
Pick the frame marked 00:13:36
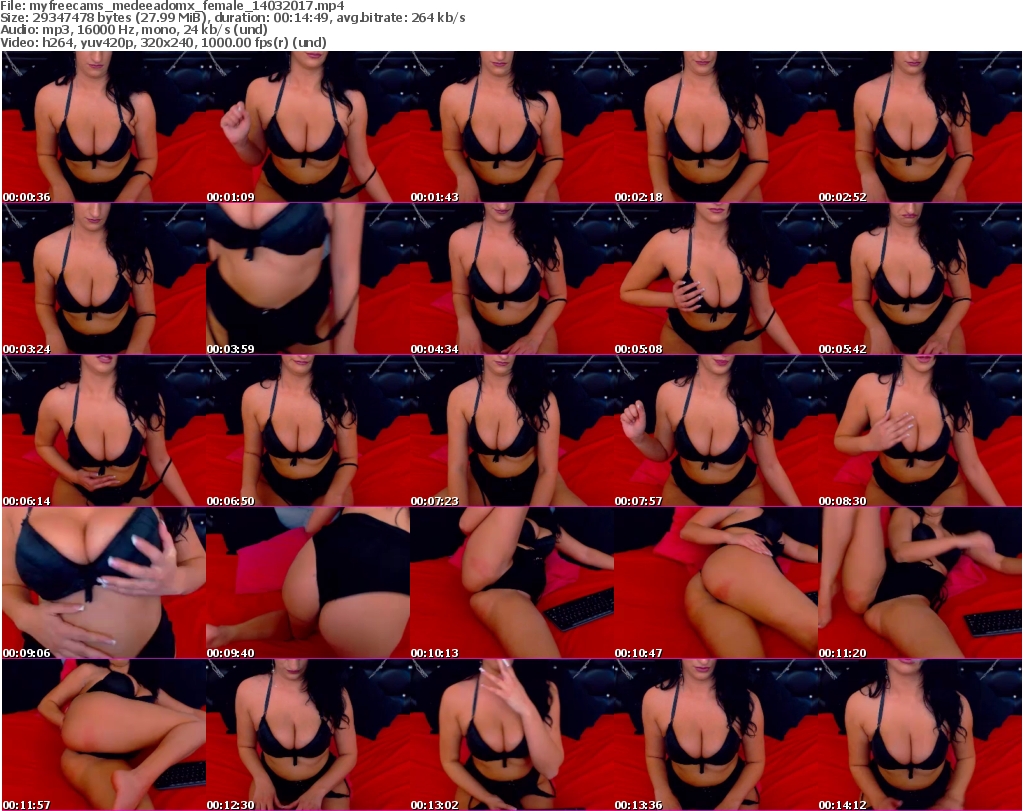(716, 735)
